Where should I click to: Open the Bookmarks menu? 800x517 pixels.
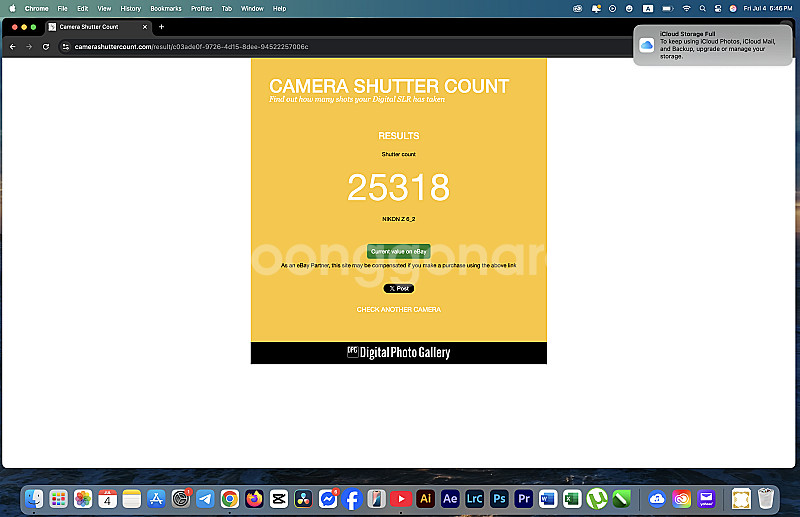click(x=166, y=9)
